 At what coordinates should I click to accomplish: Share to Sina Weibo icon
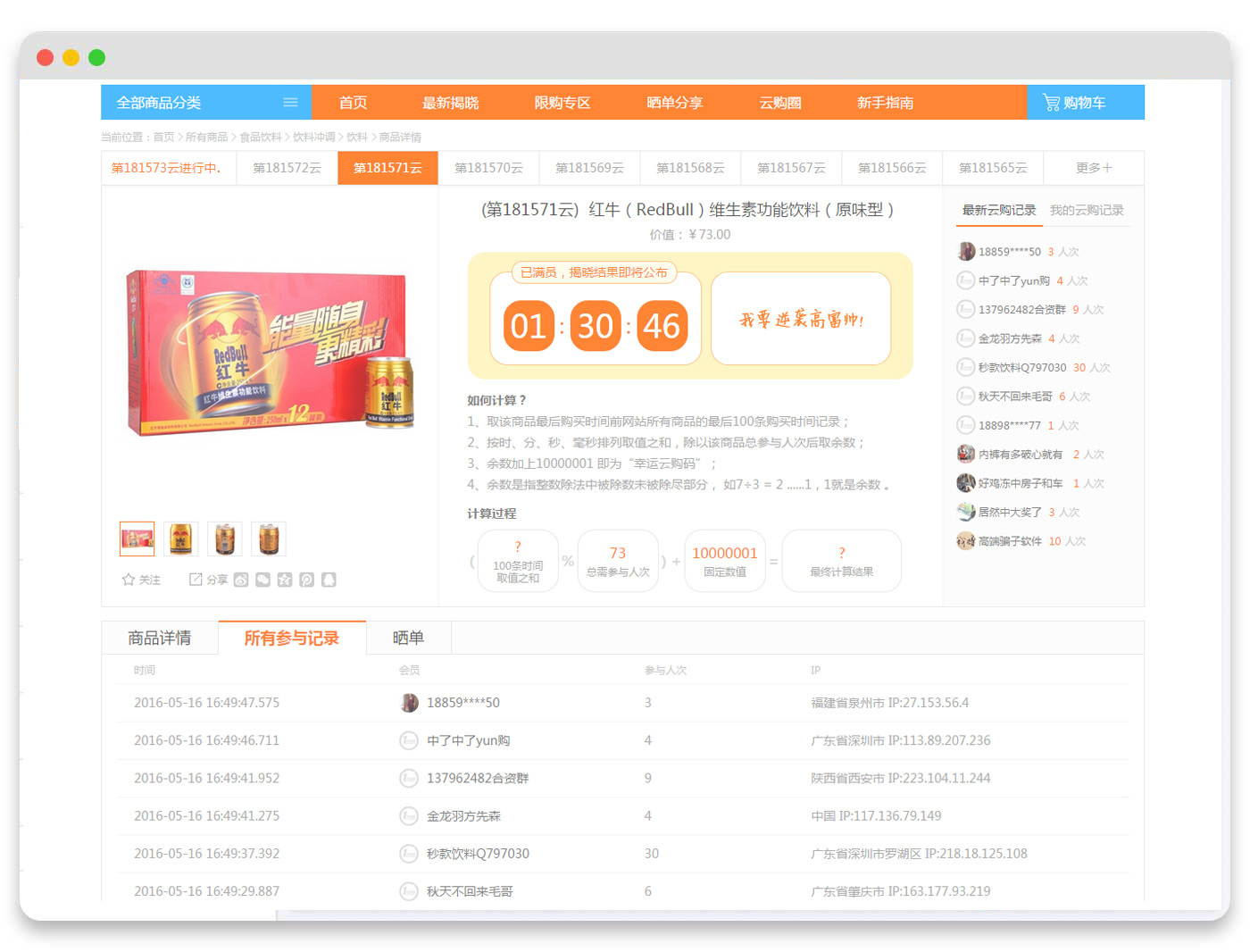(x=241, y=580)
